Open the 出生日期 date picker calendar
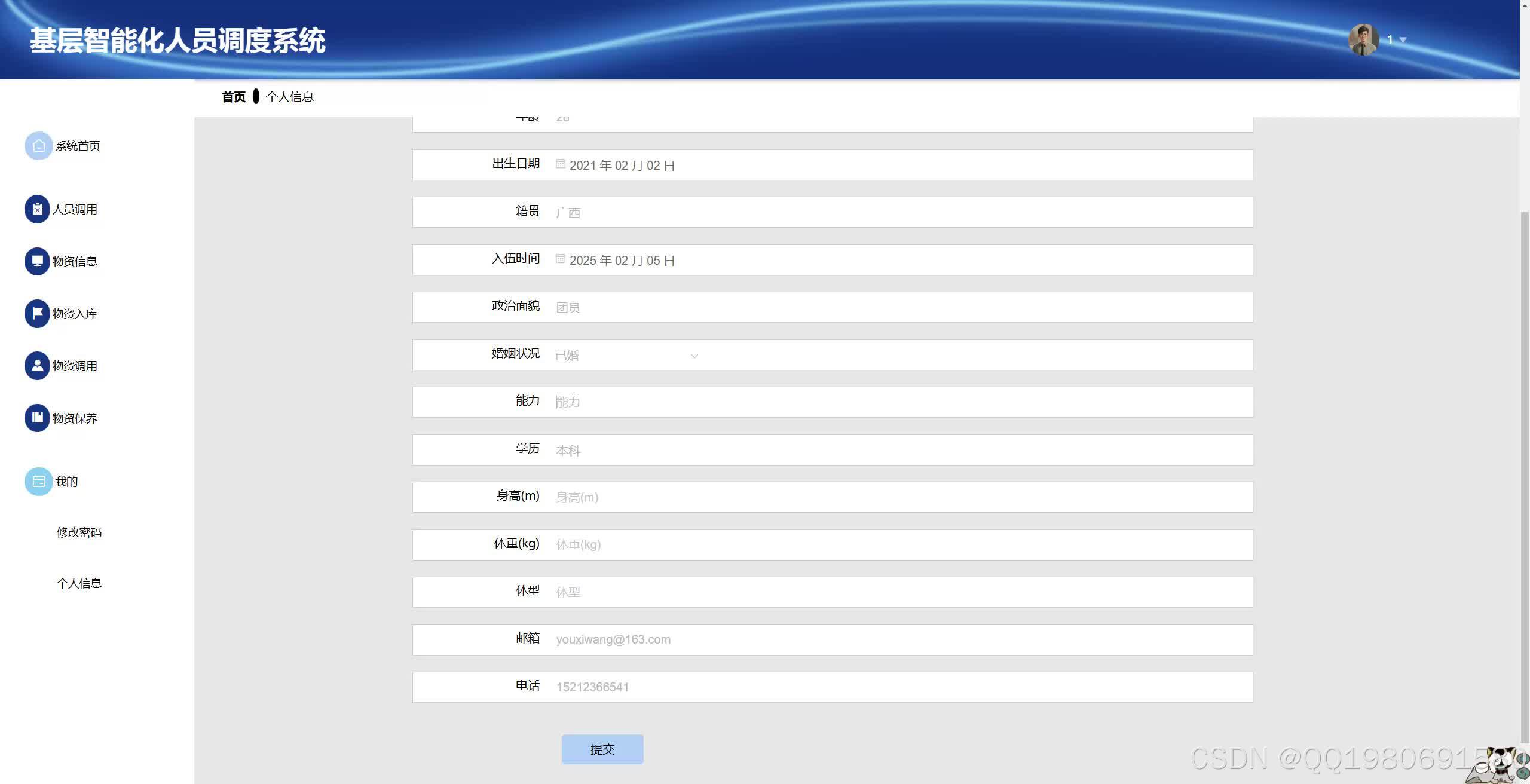Viewport: 1530px width, 784px height. (x=561, y=164)
